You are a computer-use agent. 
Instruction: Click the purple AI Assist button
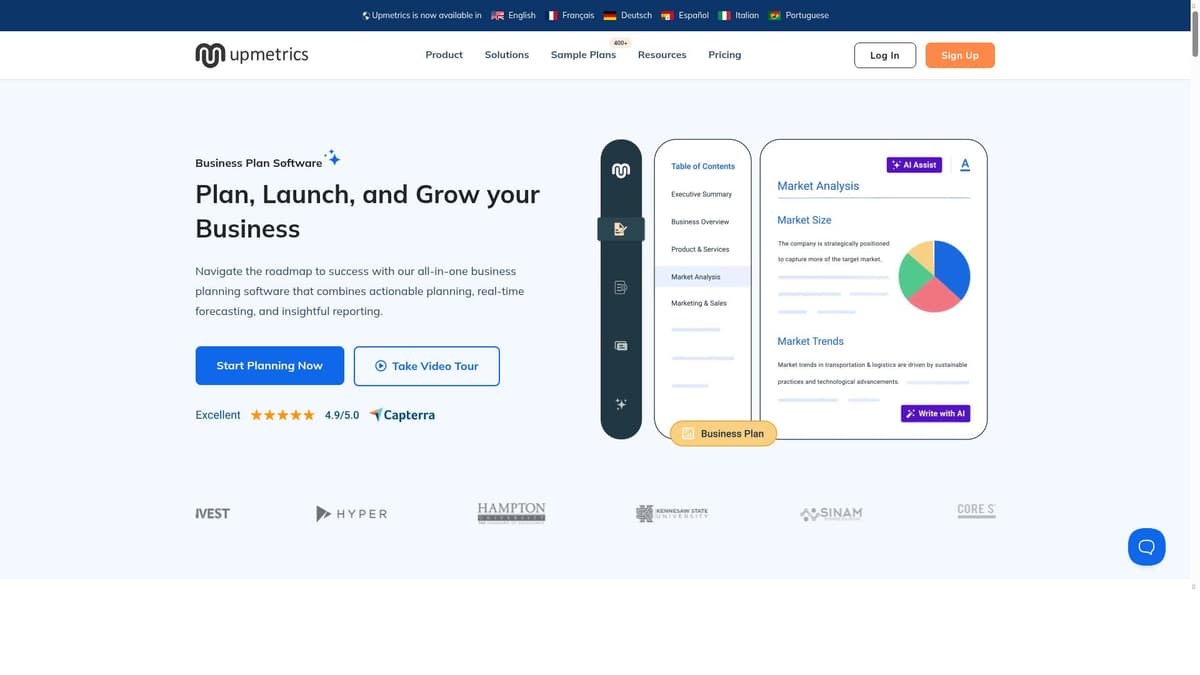click(913, 164)
